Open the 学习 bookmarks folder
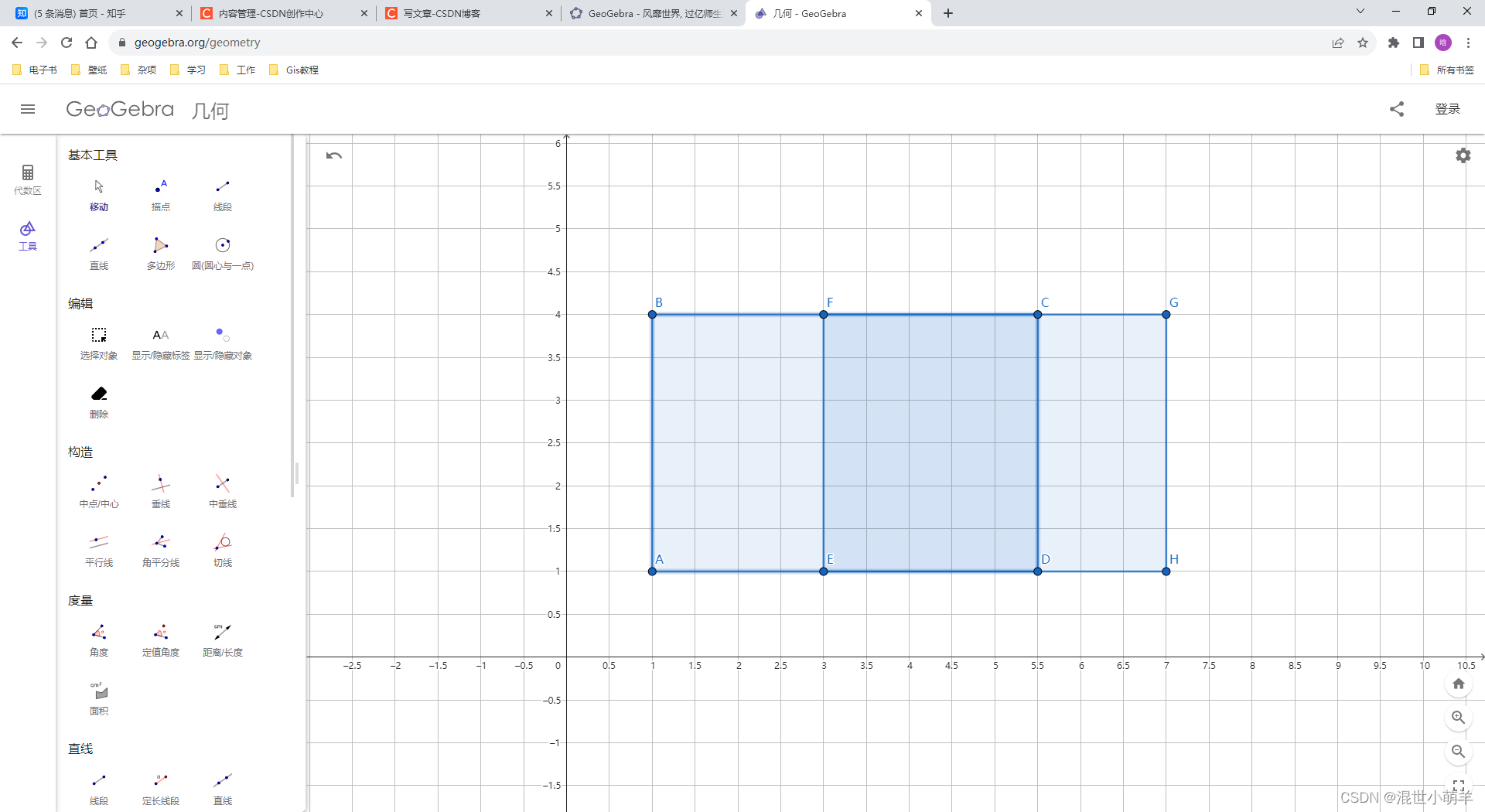 click(188, 70)
